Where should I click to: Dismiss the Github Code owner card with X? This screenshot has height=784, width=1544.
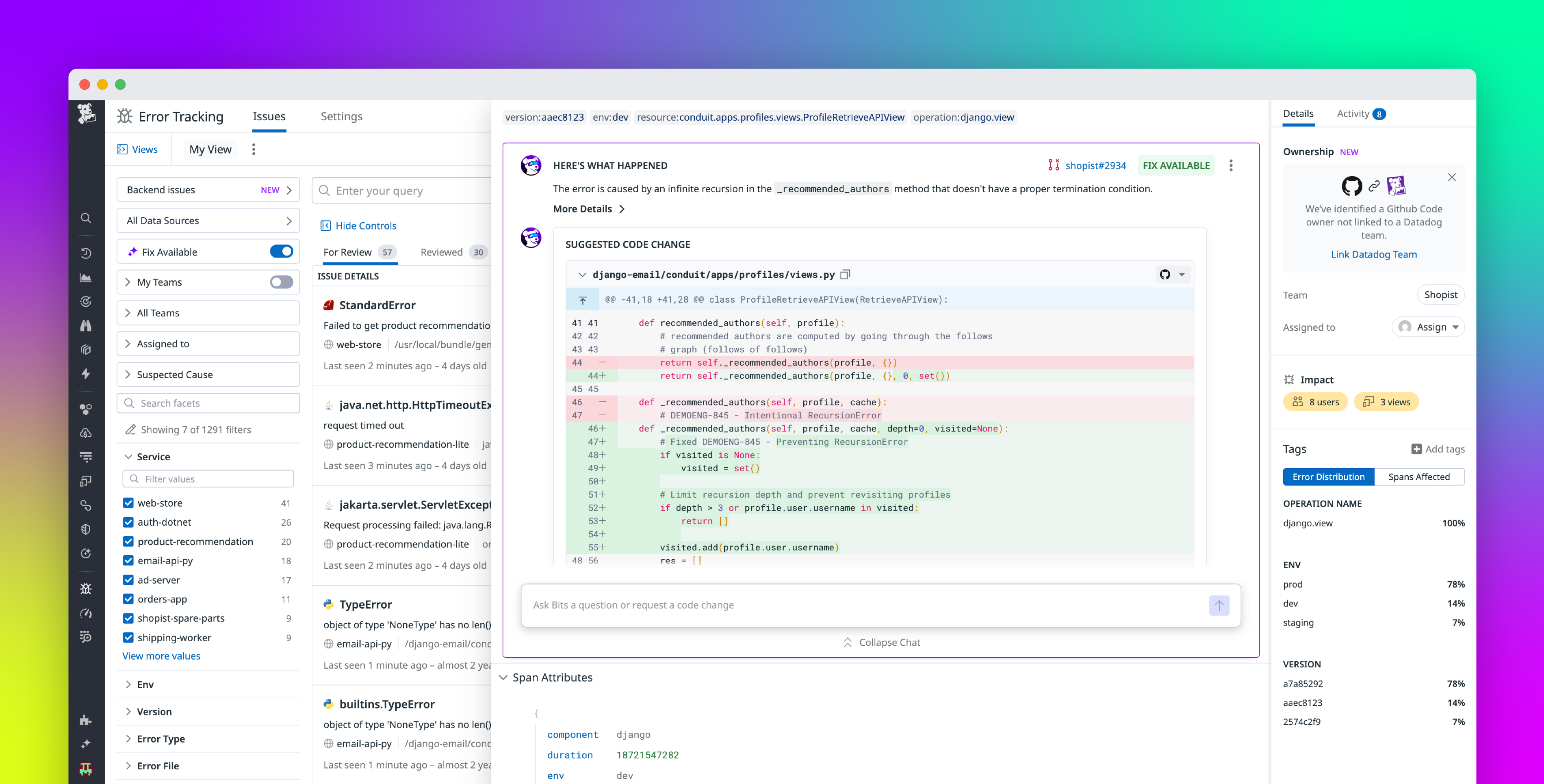point(1452,178)
